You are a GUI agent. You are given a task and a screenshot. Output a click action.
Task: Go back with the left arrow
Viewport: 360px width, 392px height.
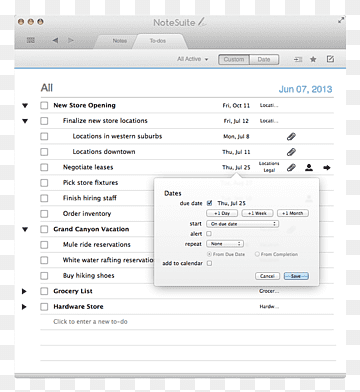click(55, 40)
